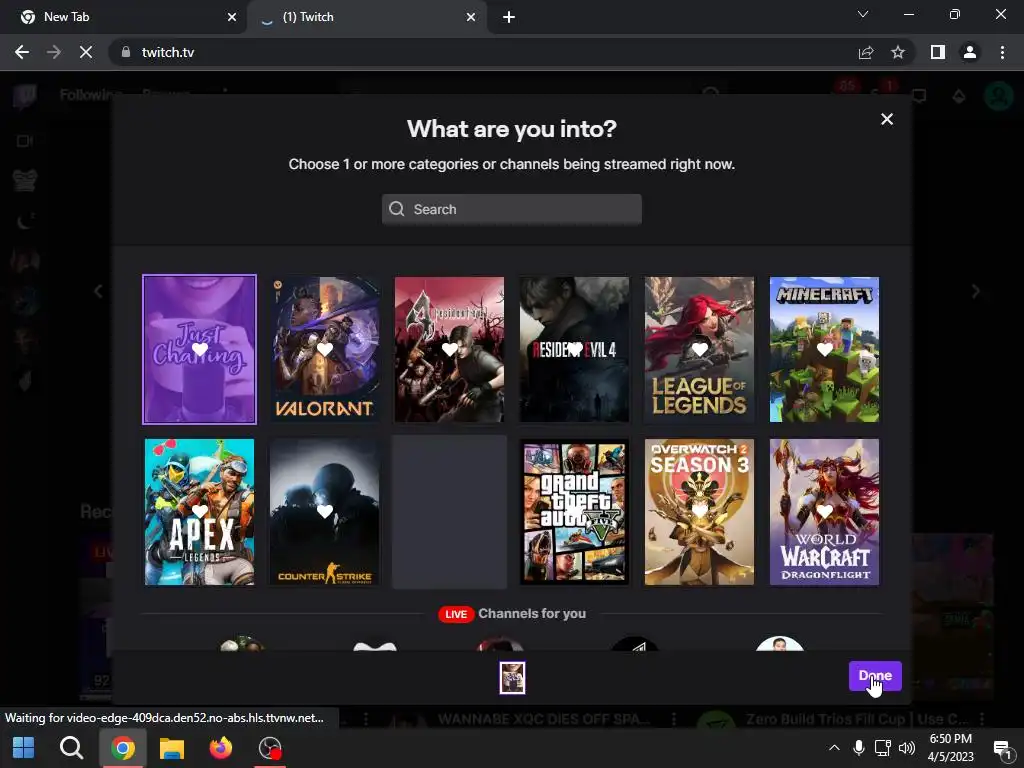Click the Done button

pos(875,676)
